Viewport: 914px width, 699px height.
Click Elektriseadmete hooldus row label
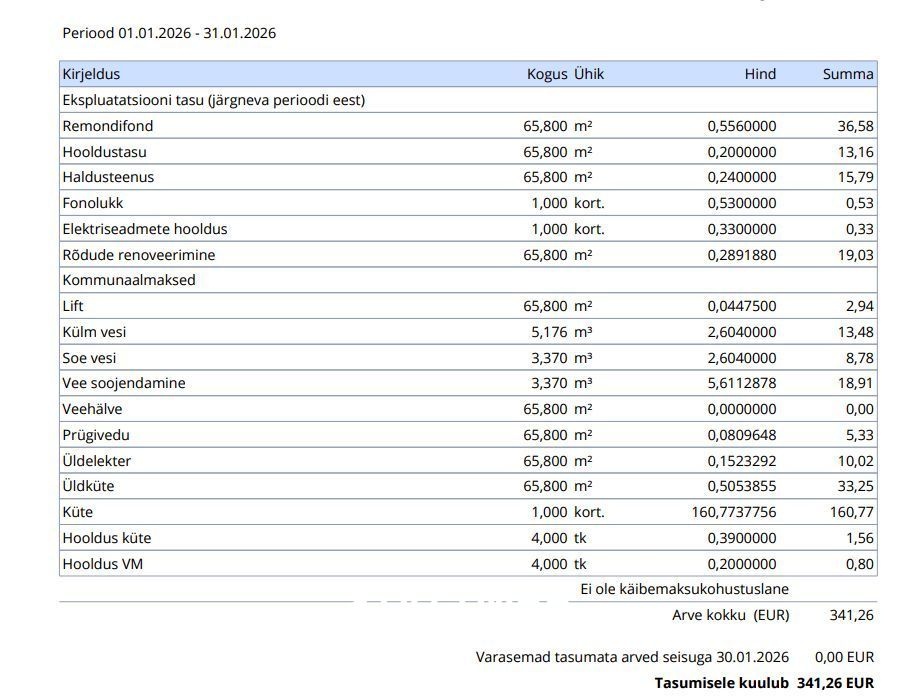[145, 229]
